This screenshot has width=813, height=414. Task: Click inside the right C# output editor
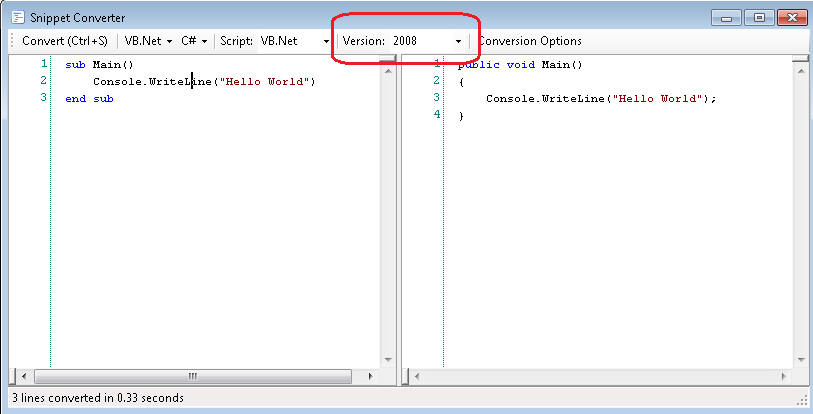620,220
